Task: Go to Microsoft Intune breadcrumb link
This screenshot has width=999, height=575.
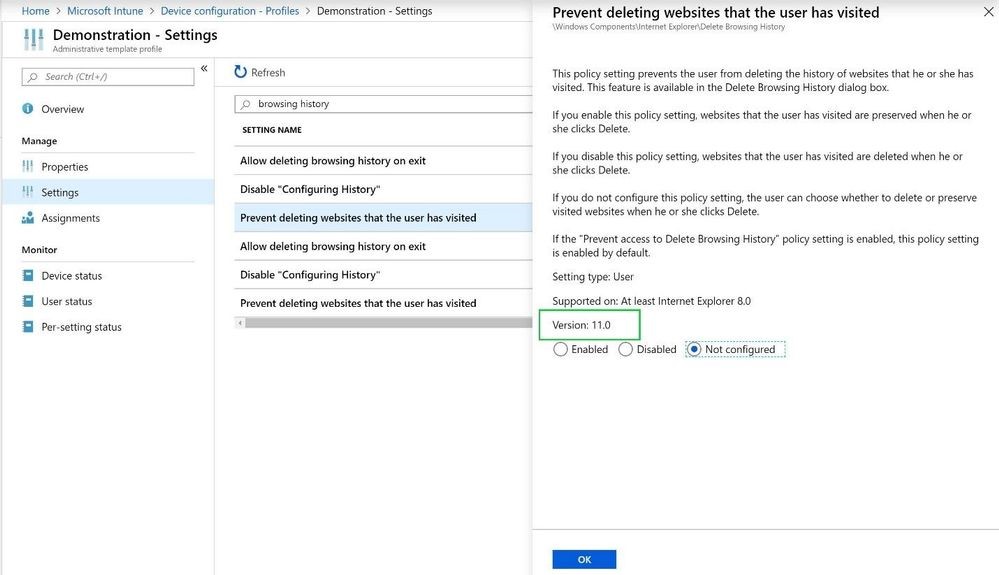Action: [105, 11]
